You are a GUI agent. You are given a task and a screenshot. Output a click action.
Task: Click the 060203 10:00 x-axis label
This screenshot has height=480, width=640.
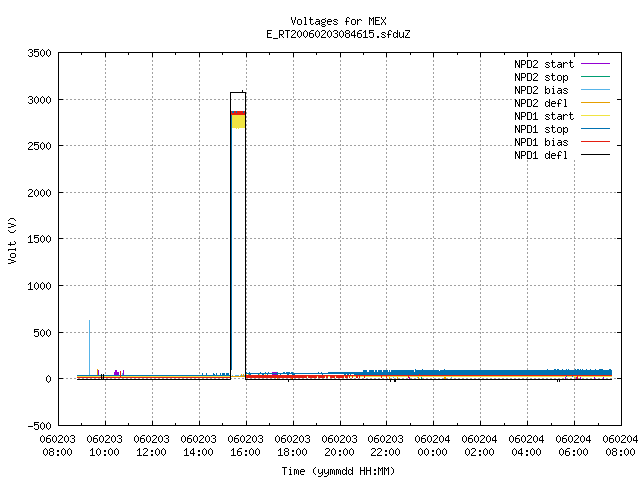pyautogui.click(x=104, y=446)
